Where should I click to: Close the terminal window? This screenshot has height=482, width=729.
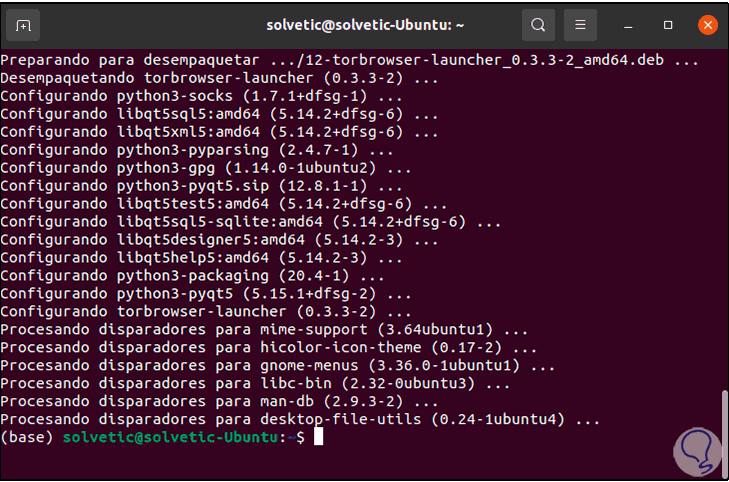click(x=707, y=25)
